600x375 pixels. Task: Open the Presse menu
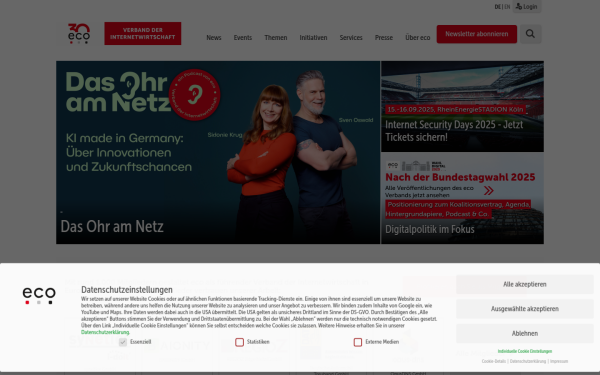pos(384,38)
